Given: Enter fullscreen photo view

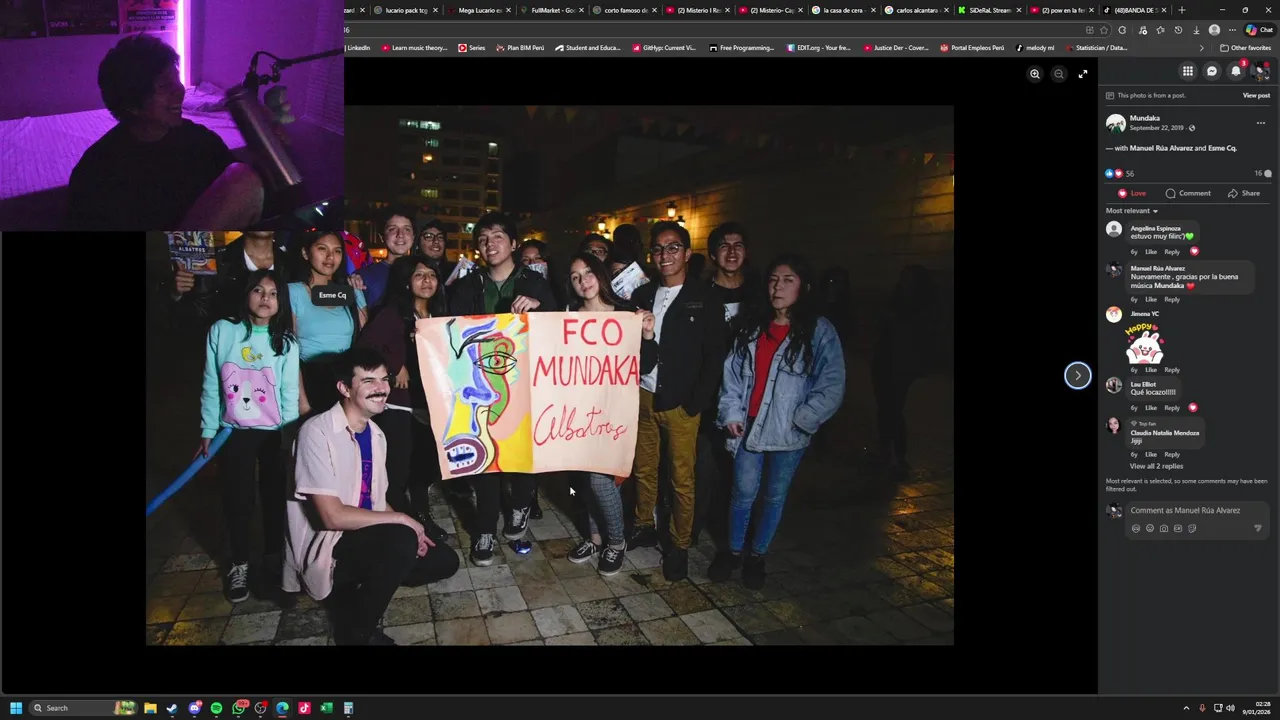Looking at the screenshot, I should pos(1083,74).
